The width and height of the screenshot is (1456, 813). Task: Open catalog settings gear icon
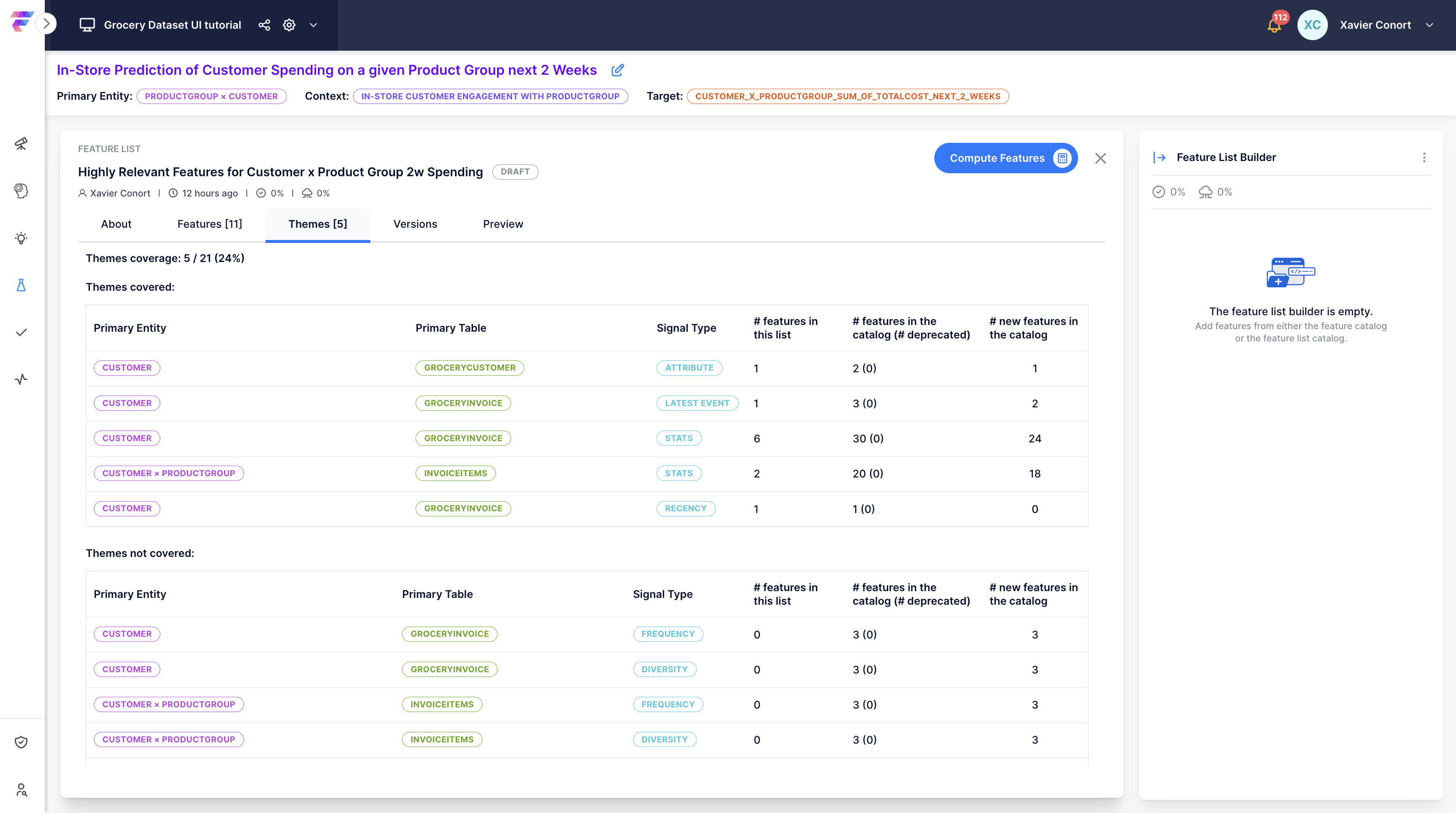289,25
